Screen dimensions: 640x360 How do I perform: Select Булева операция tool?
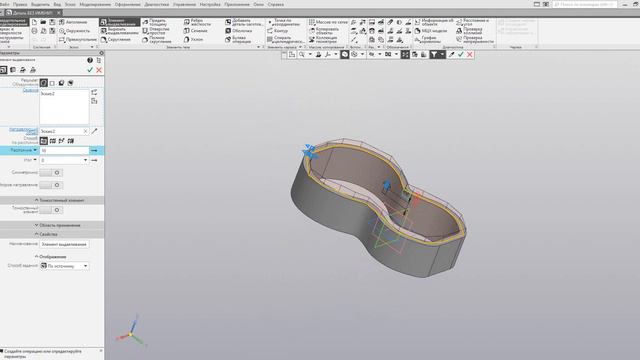pos(238,40)
